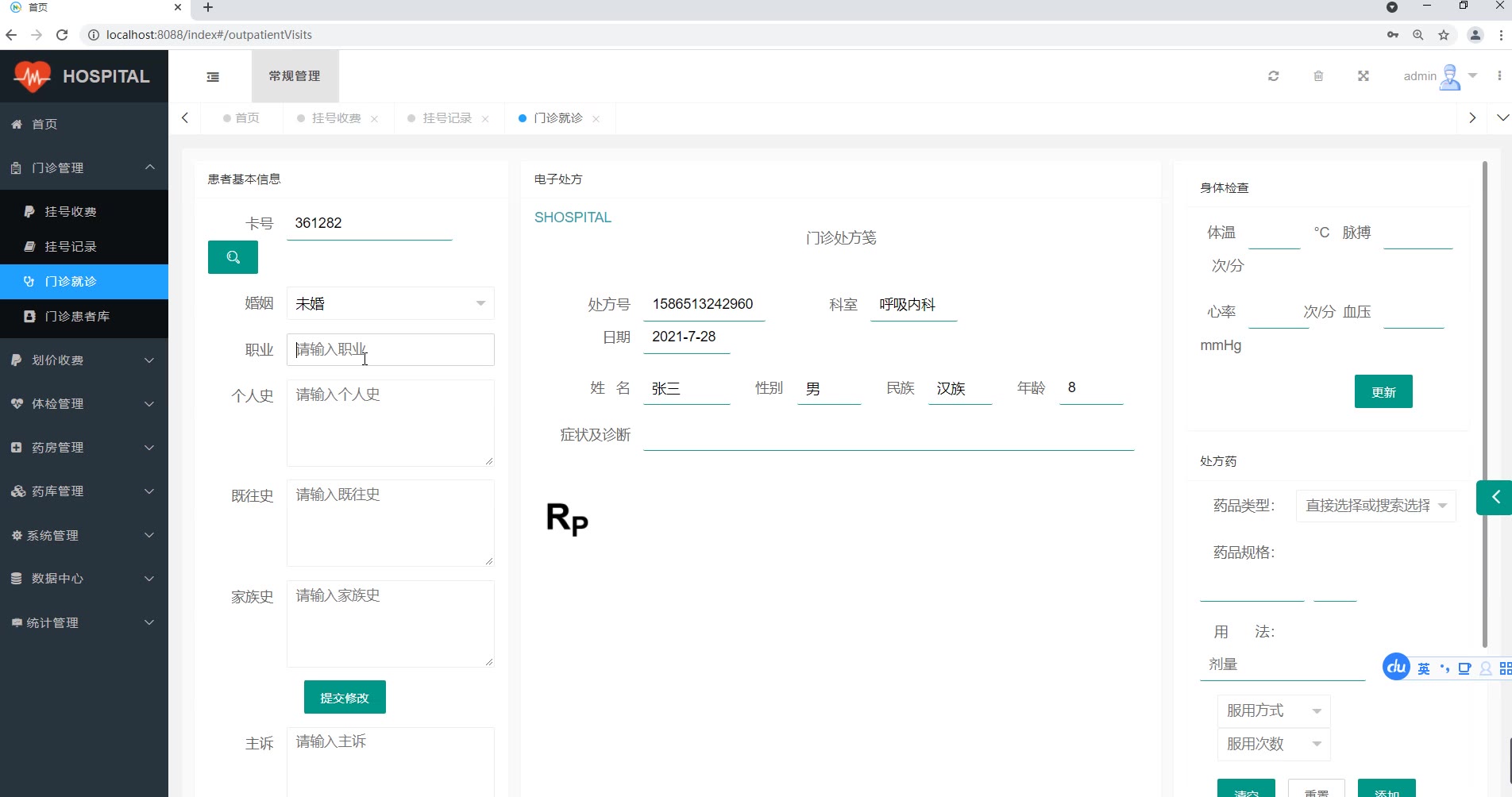Open the 婚姻 dropdown
The image size is (1512, 797).
click(x=390, y=303)
